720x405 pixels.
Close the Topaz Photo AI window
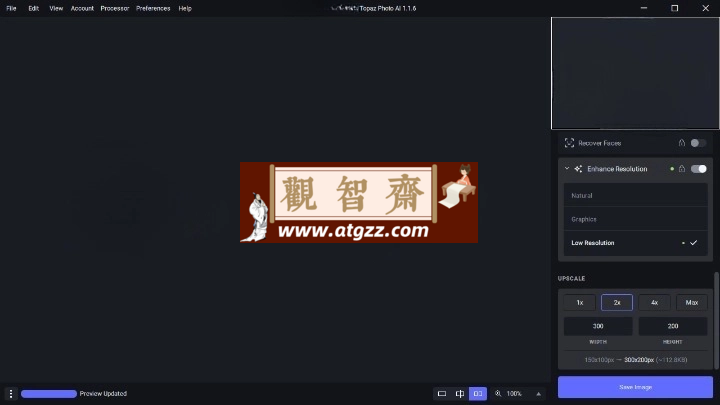click(x=705, y=8)
